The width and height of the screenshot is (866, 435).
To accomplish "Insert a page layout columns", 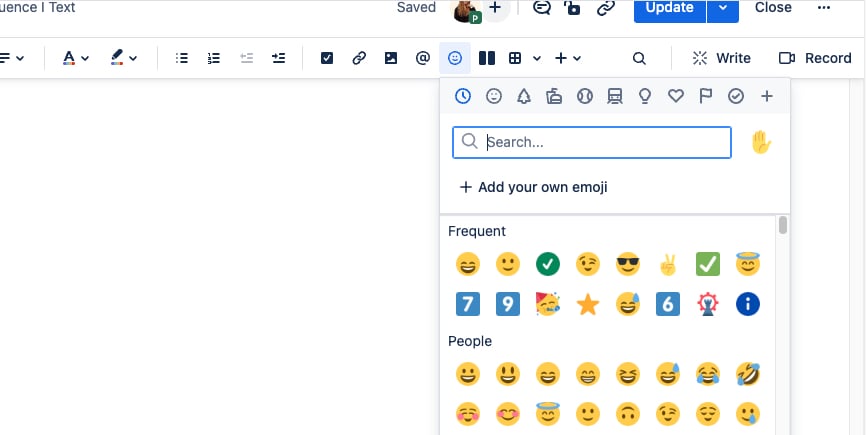I will tap(487, 58).
